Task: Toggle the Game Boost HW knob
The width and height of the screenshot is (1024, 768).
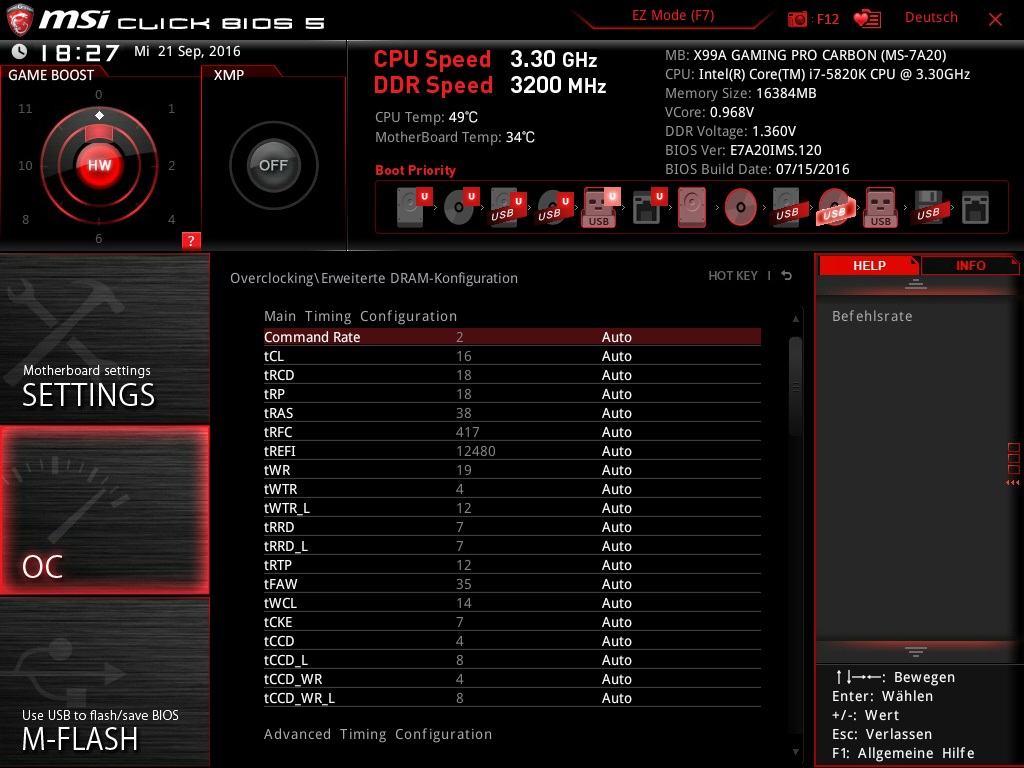Action: [x=99, y=165]
